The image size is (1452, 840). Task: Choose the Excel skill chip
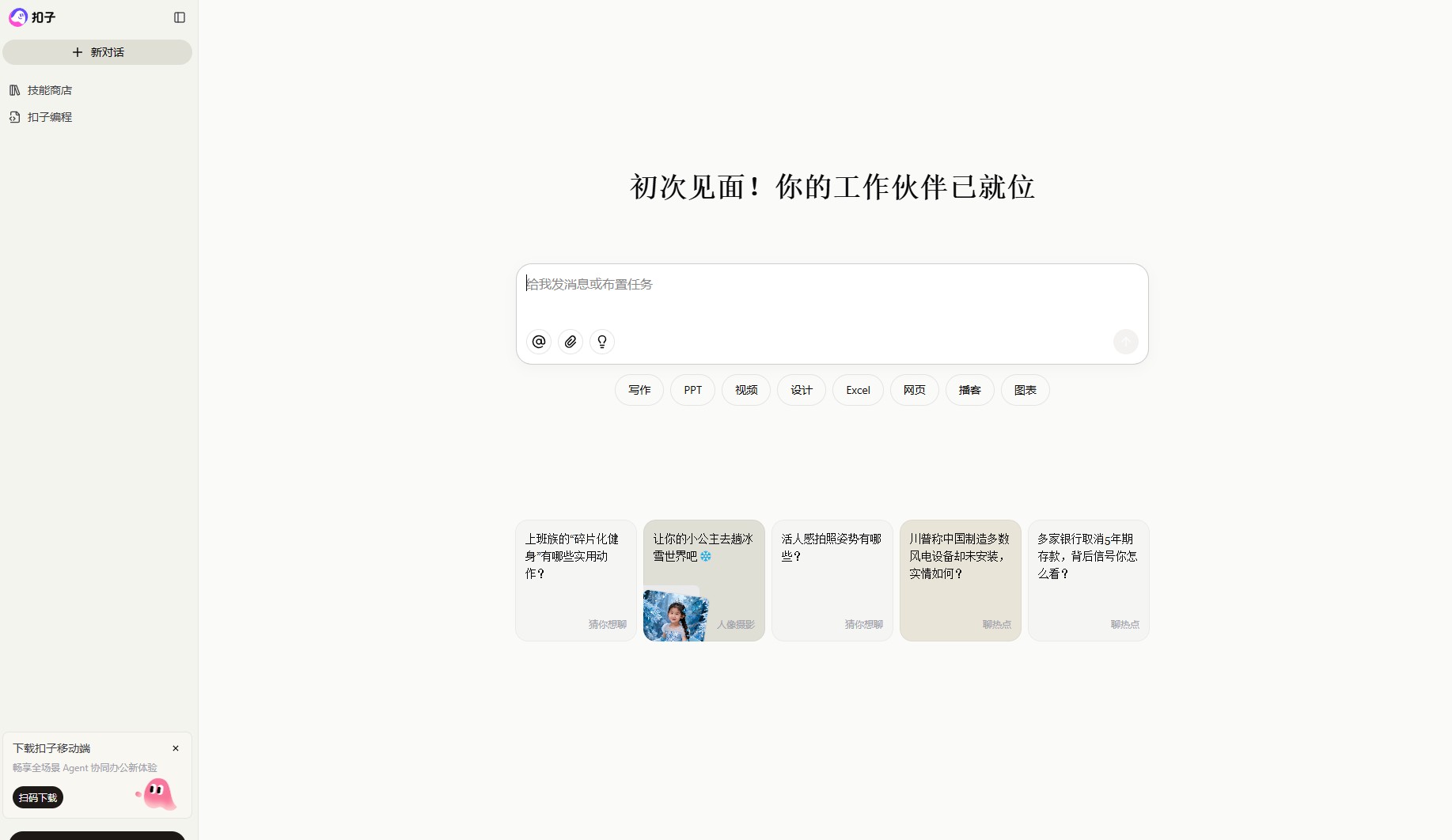pos(858,390)
